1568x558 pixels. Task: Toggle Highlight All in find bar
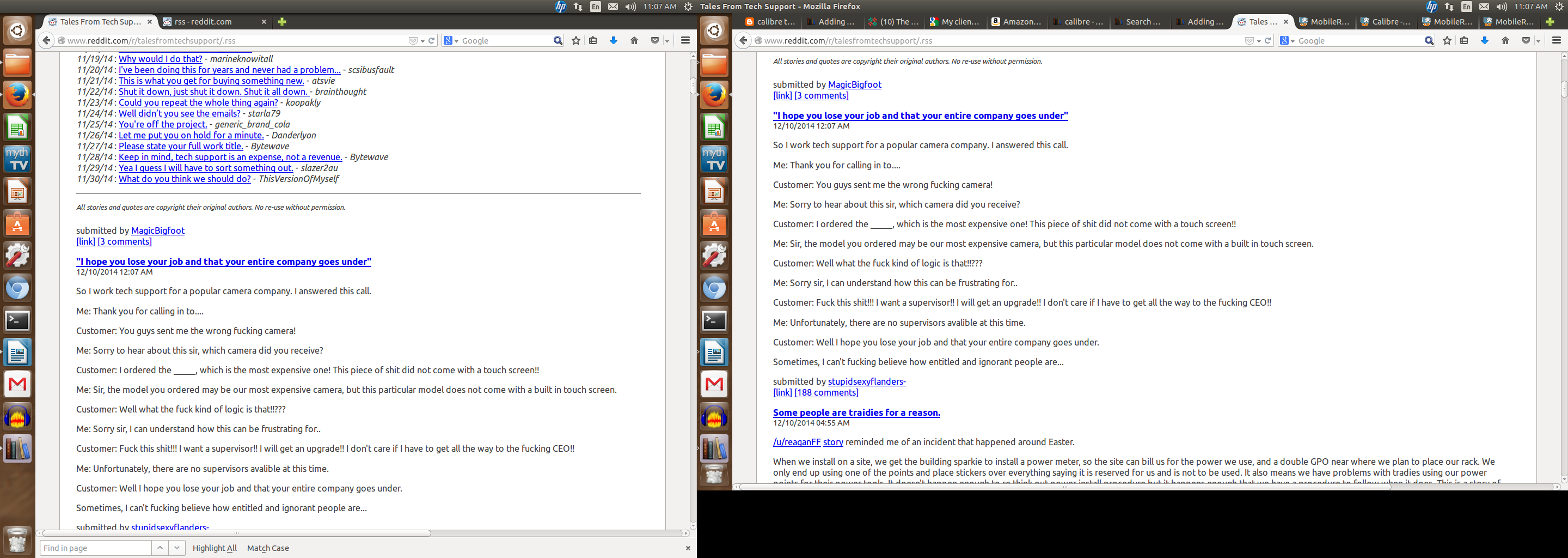[215, 548]
